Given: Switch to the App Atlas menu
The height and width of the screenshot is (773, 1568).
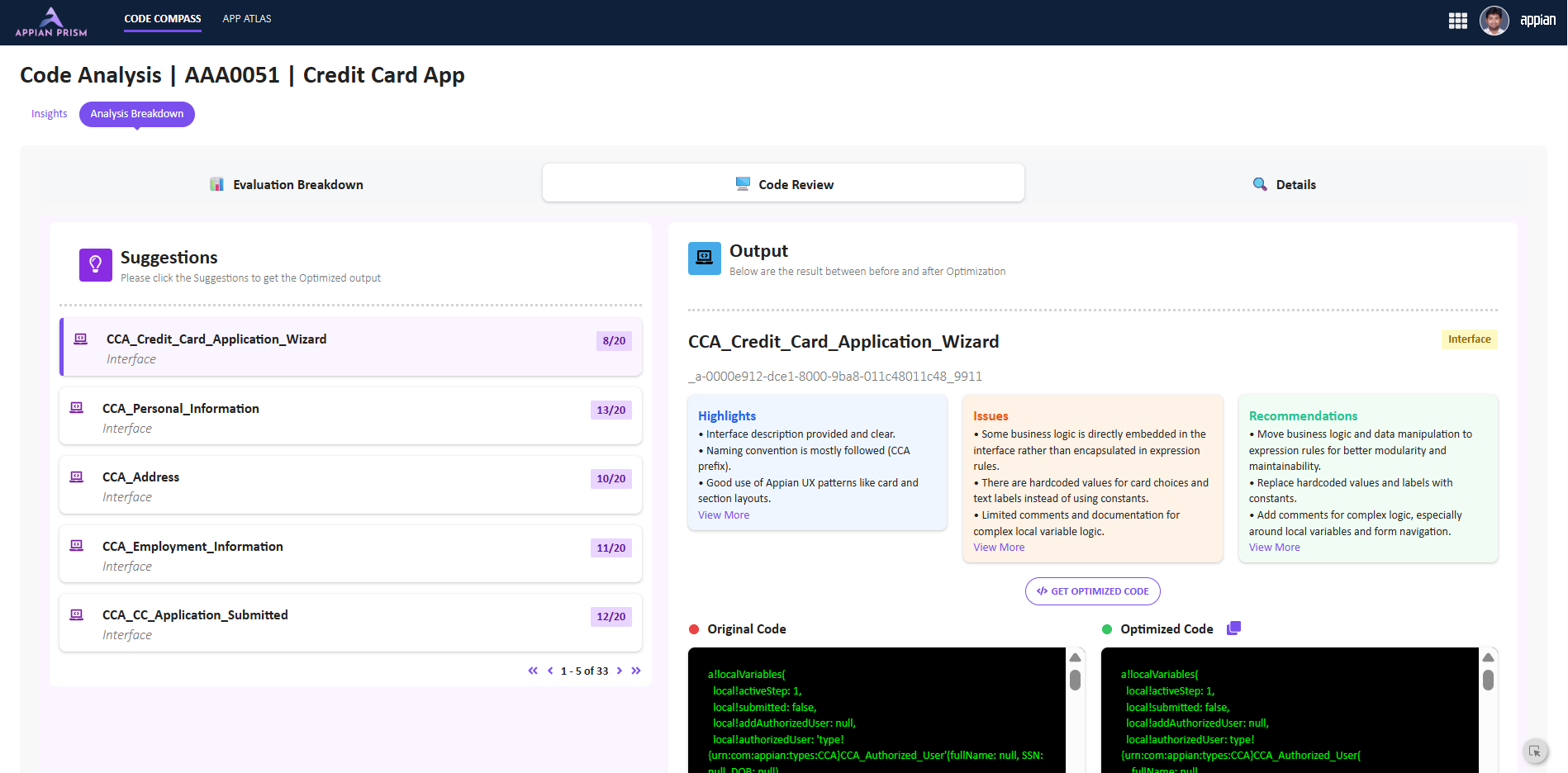Looking at the screenshot, I should [x=247, y=19].
